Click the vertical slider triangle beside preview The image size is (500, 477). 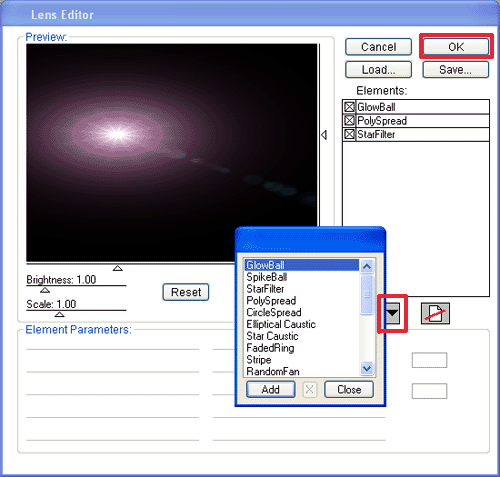pyautogui.click(x=324, y=135)
